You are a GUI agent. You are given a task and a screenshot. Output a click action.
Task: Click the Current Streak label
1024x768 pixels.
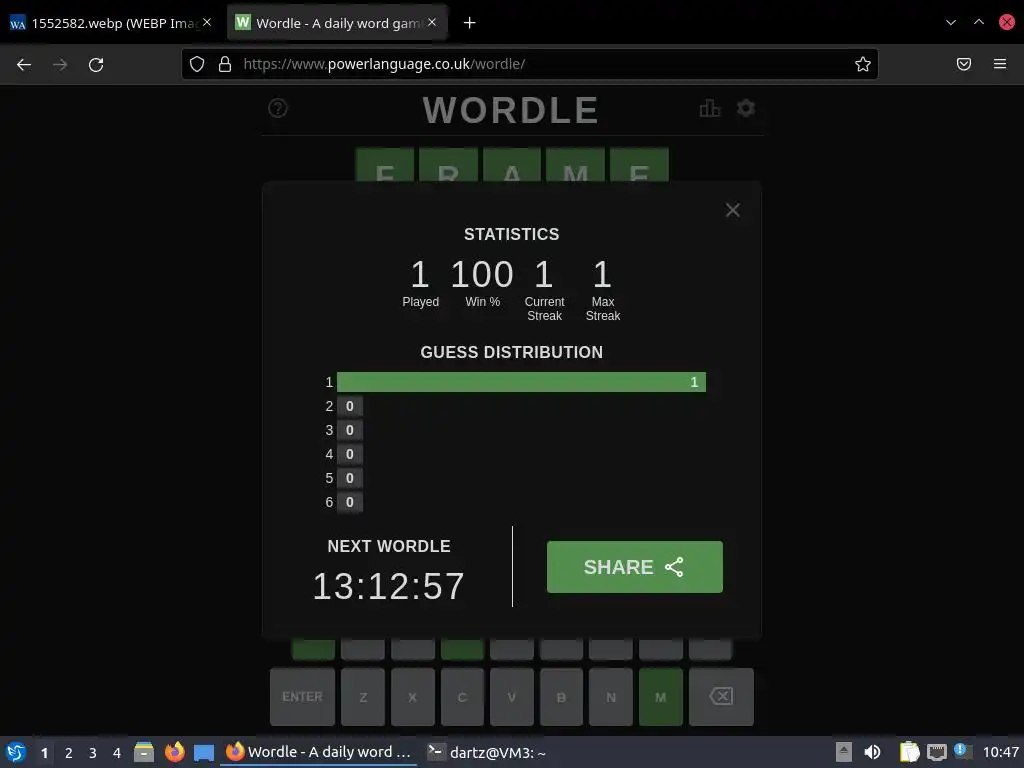pos(544,308)
